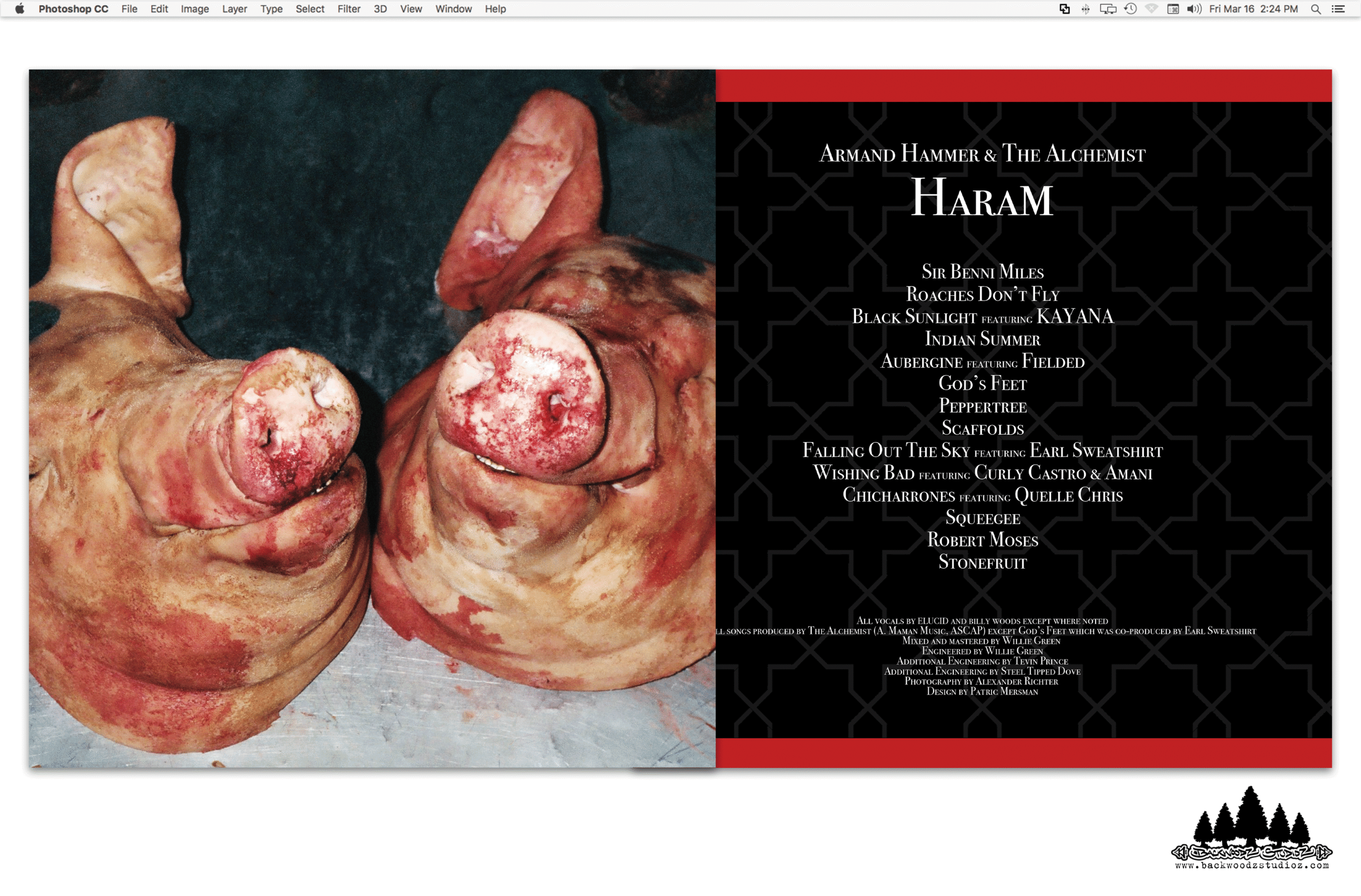Click 'Design by Patric Mersman' credit
Viewport: 1361px width, 896px height.
982,692
